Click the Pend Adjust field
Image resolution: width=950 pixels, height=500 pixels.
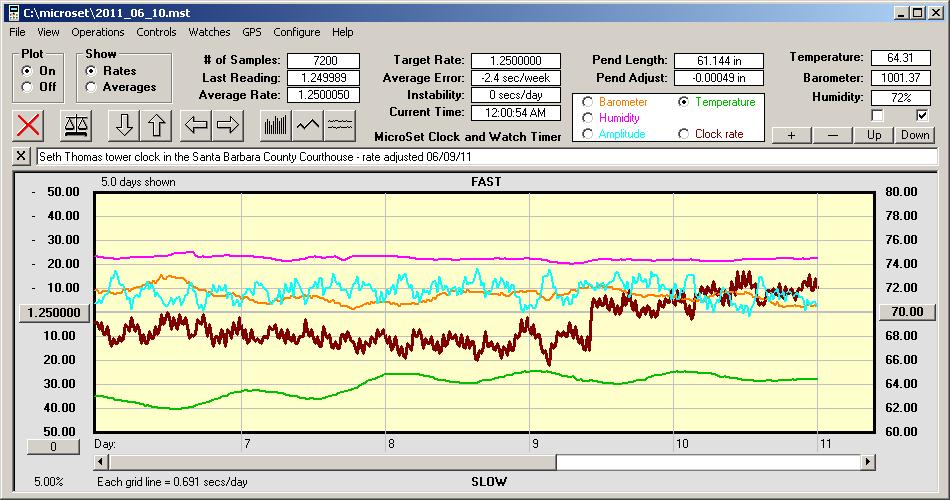pos(719,78)
